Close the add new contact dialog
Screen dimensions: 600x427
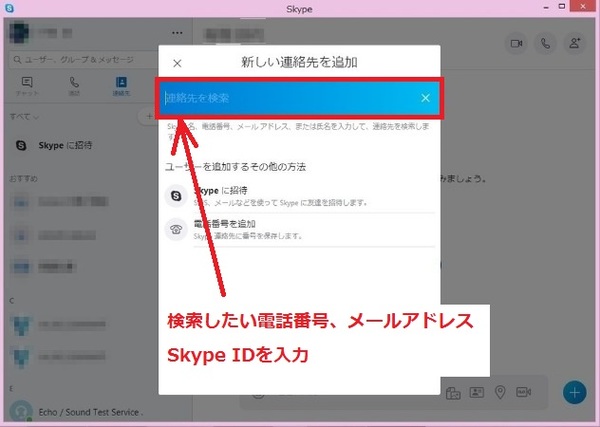pyautogui.click(x=177, y=63)
